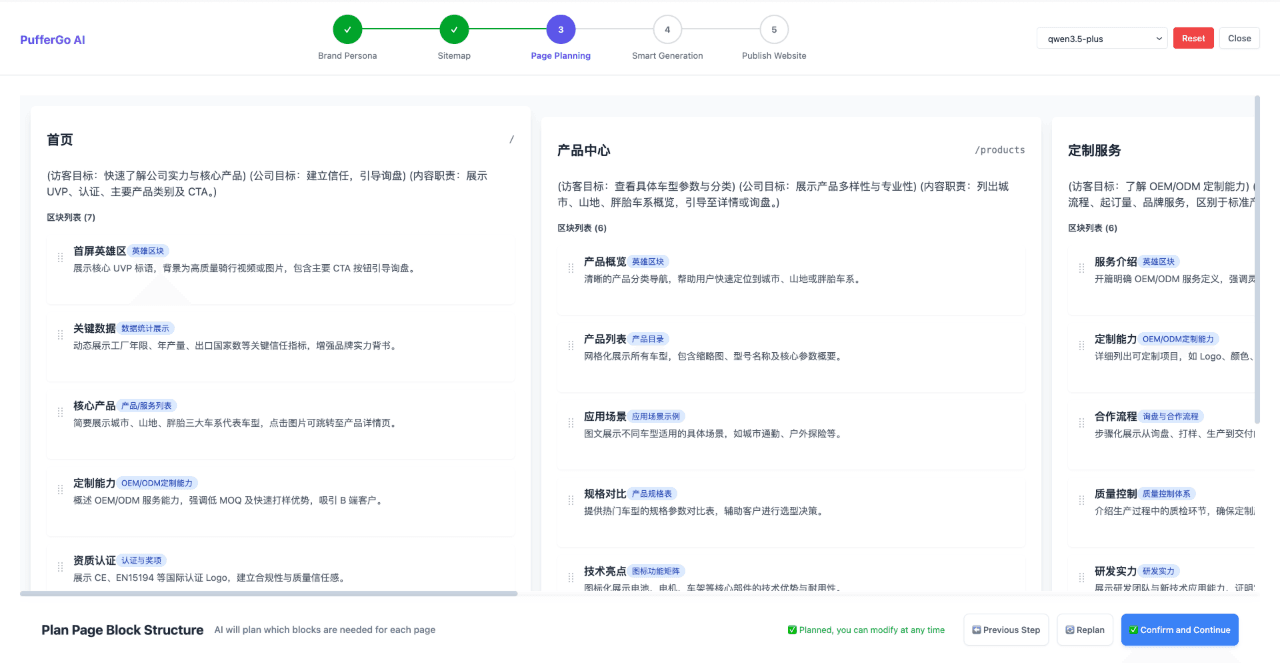Select the Publish Website step circle
Screen dimensions: 1280x663
773,30
